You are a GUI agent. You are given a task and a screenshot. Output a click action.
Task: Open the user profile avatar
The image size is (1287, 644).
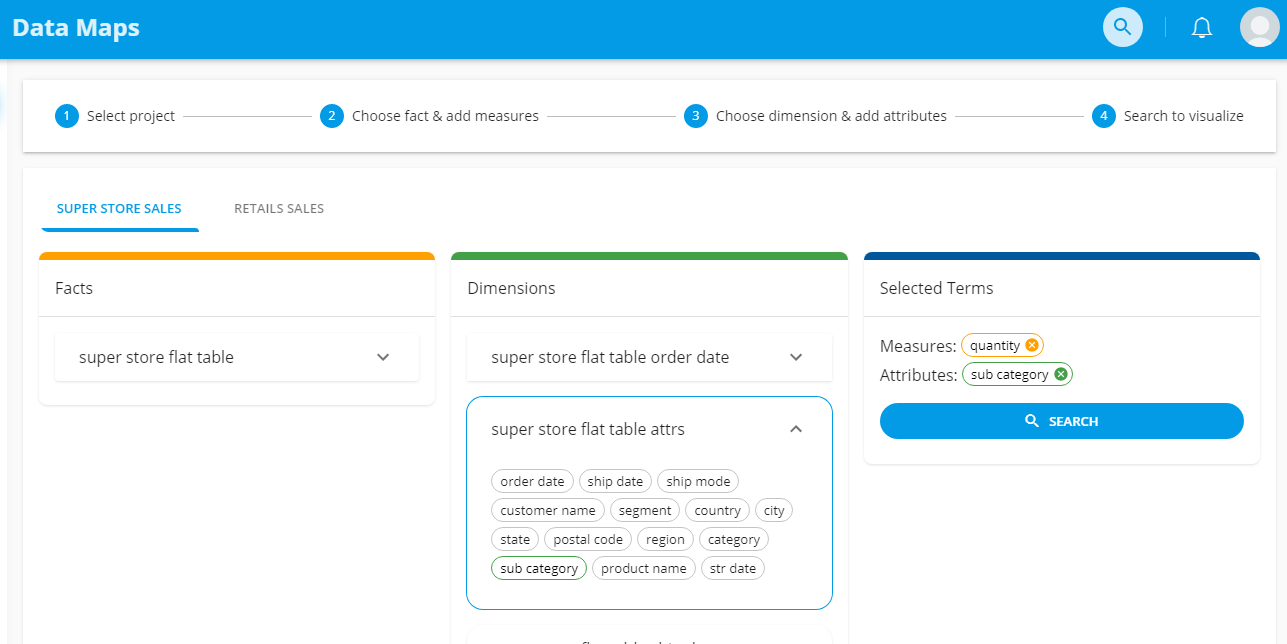click(1259, 27)
